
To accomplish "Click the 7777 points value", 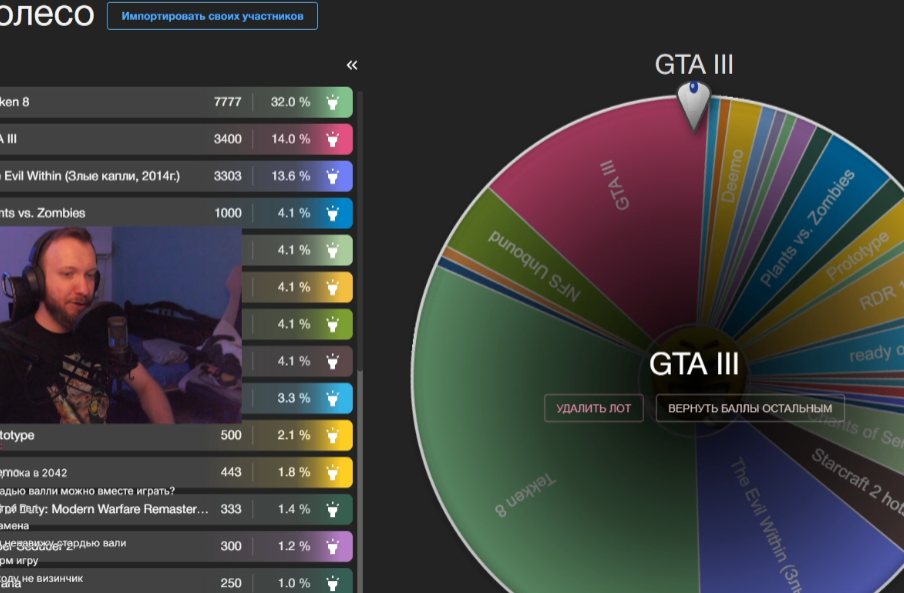I will click(x=227, y=102).
